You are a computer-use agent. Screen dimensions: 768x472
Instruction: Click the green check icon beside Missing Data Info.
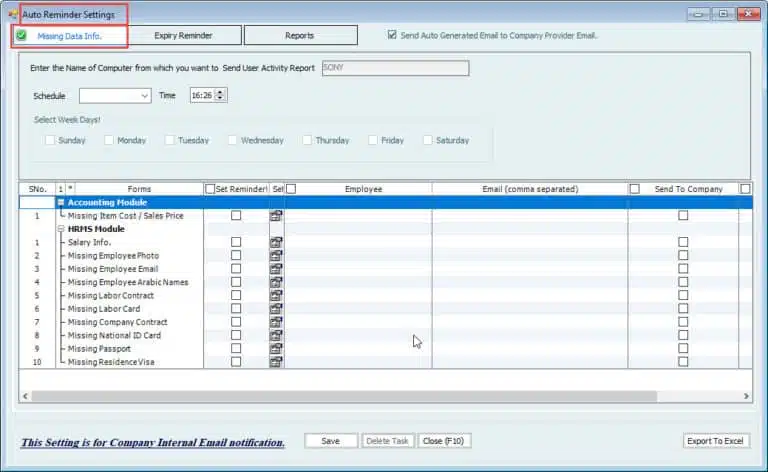(21, 36)
